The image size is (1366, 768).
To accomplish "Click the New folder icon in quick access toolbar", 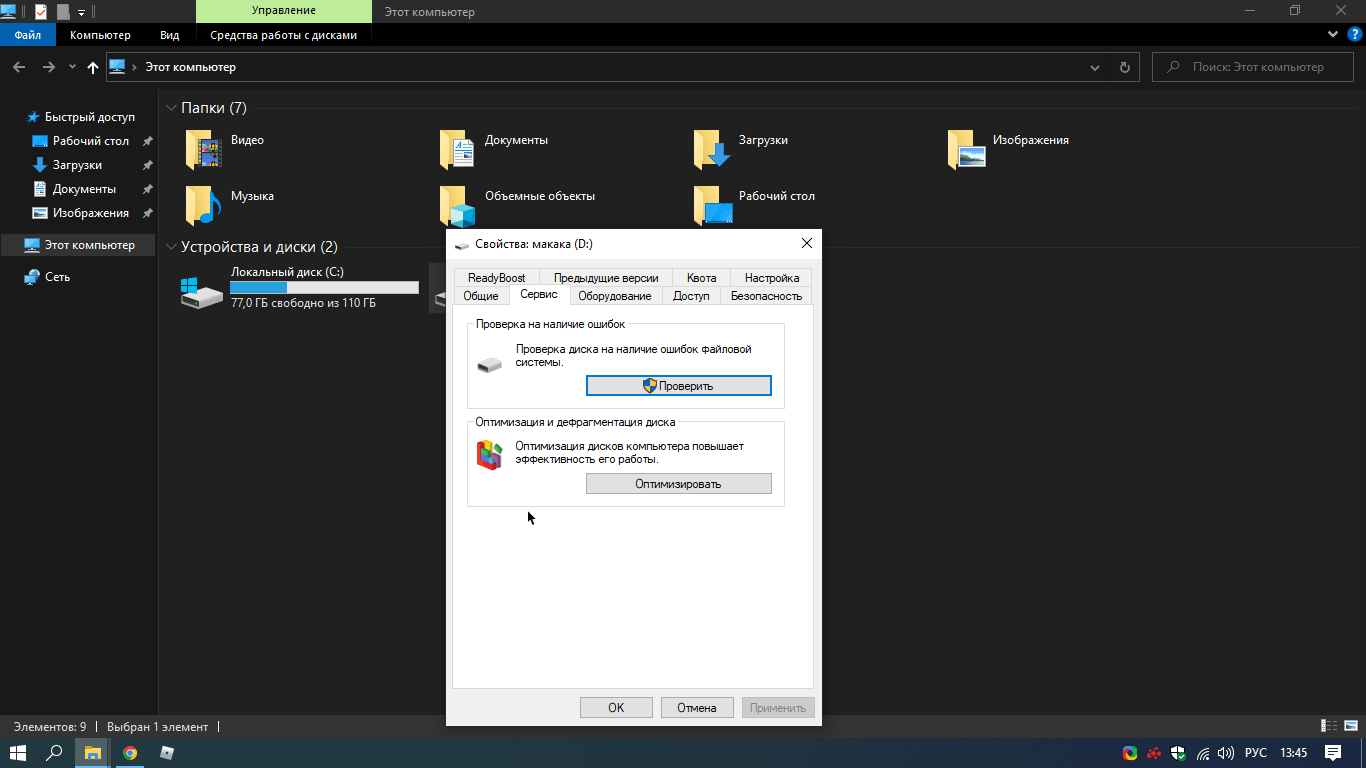I will click(63, 11).
